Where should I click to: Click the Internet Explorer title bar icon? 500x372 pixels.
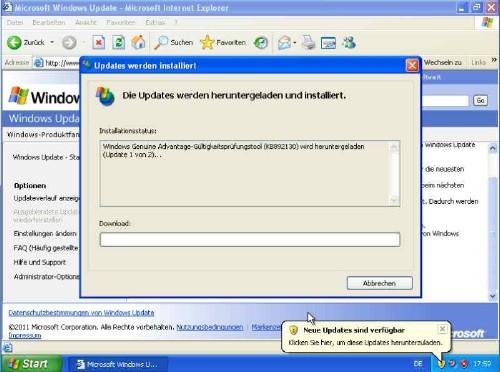pyautogui.click(x=7, y=7)
